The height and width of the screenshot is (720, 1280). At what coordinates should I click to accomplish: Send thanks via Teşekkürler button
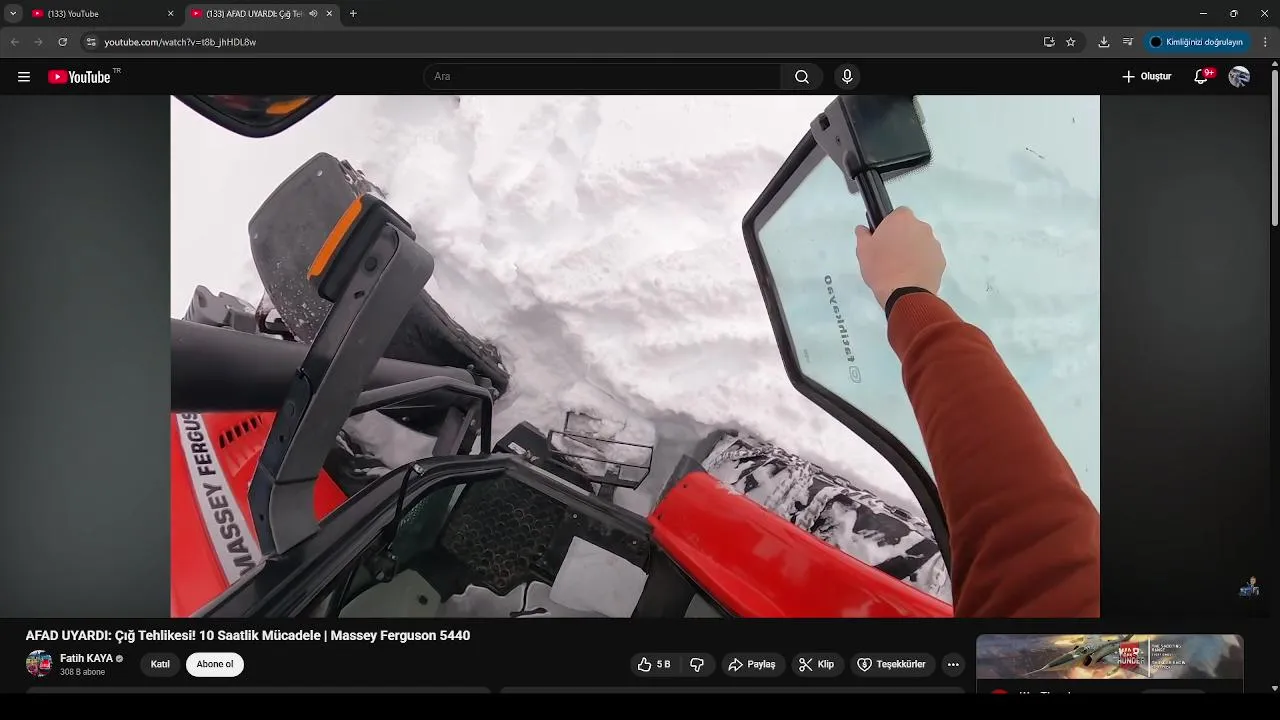(x=891, y=664)
